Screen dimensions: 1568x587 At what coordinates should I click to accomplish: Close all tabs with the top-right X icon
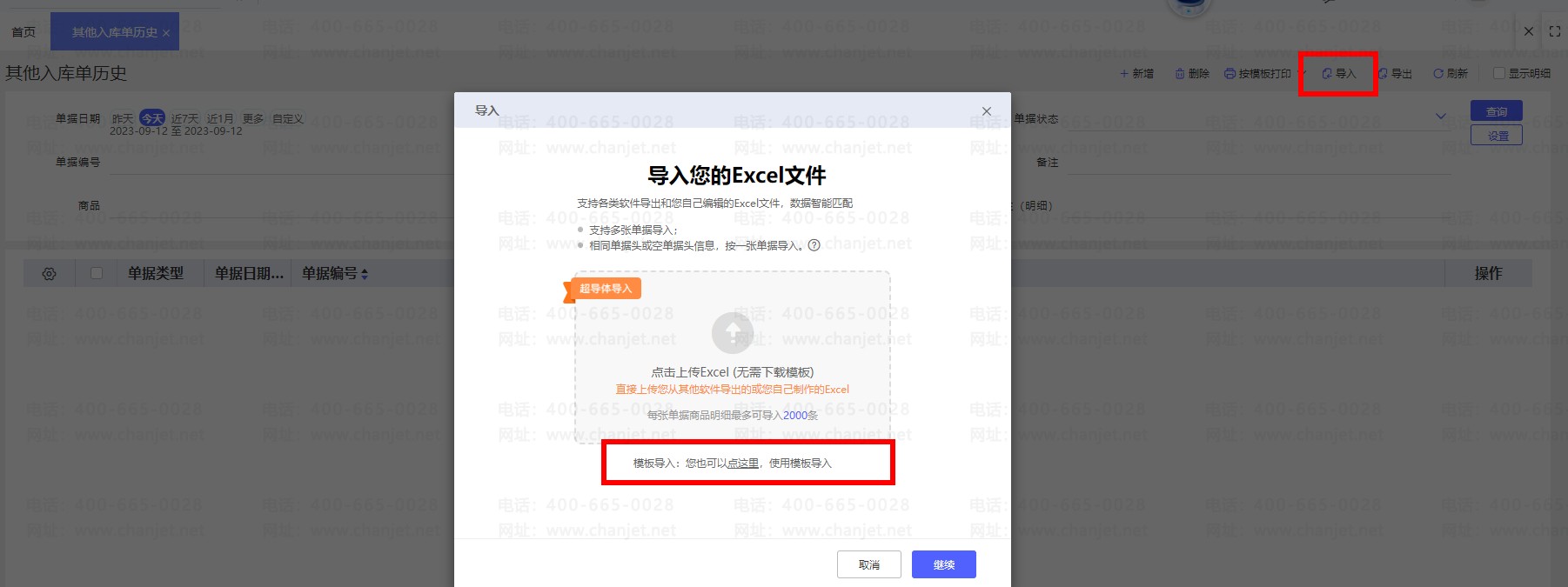pos(1529,31)
